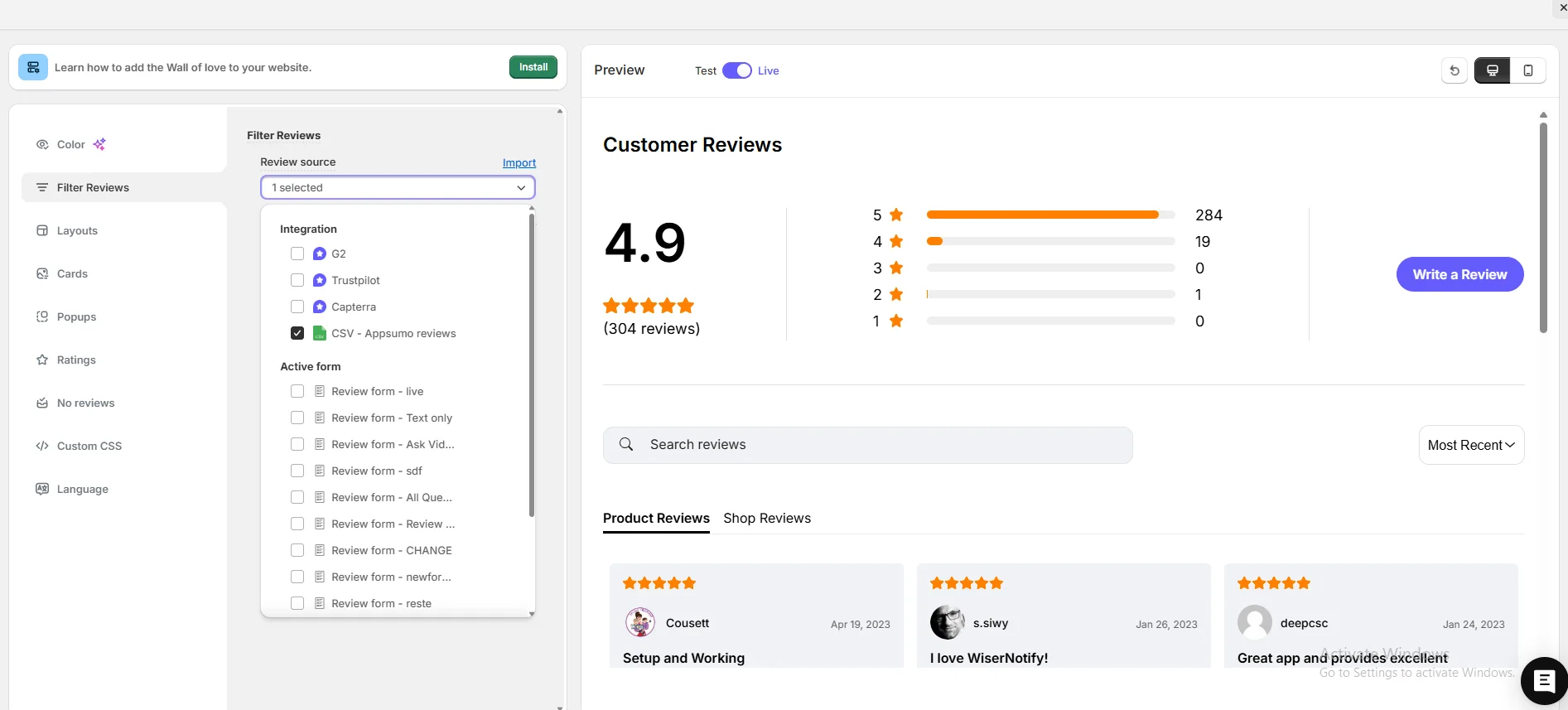Switch to the Product Reviews tab
This screenshot has width=1568, height=710.
pos(656,518)
